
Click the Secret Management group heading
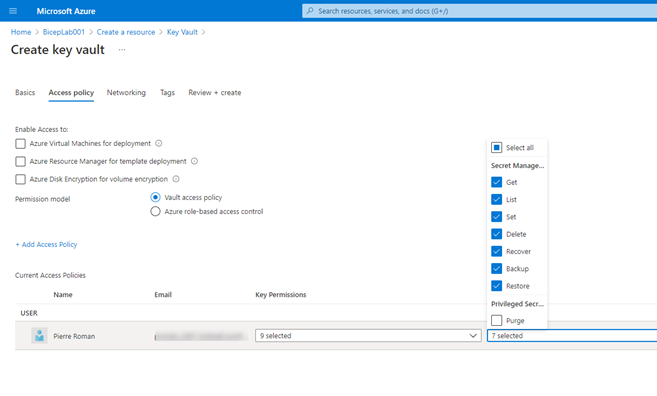click(517, 166)
